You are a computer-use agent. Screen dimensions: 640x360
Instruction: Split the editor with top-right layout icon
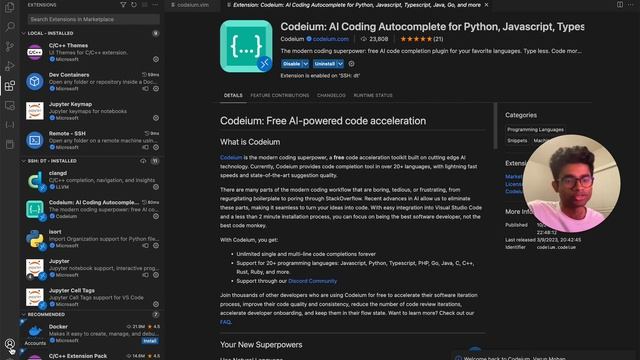tap(620, 5)
